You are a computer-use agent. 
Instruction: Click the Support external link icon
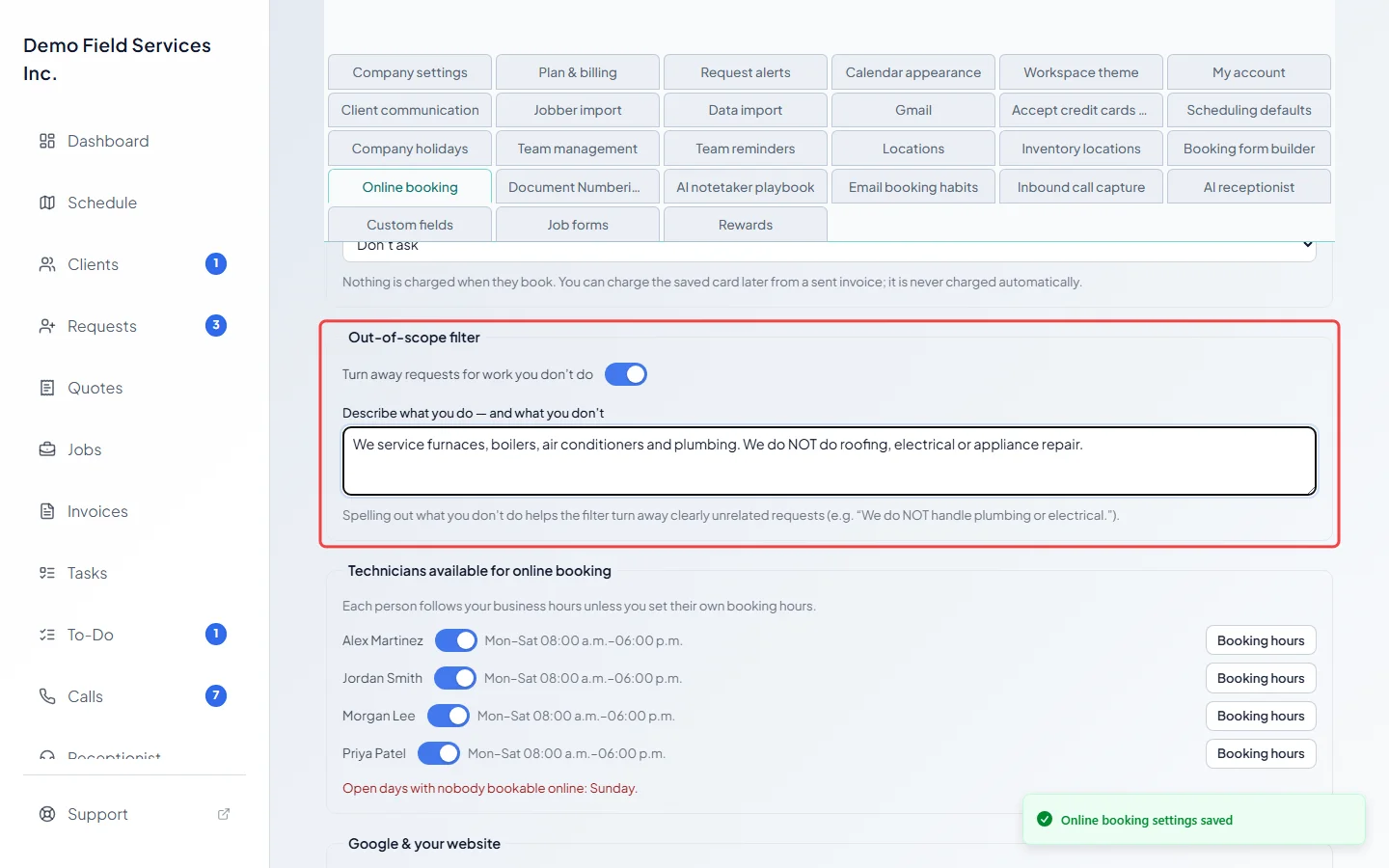tap(224, 814)
